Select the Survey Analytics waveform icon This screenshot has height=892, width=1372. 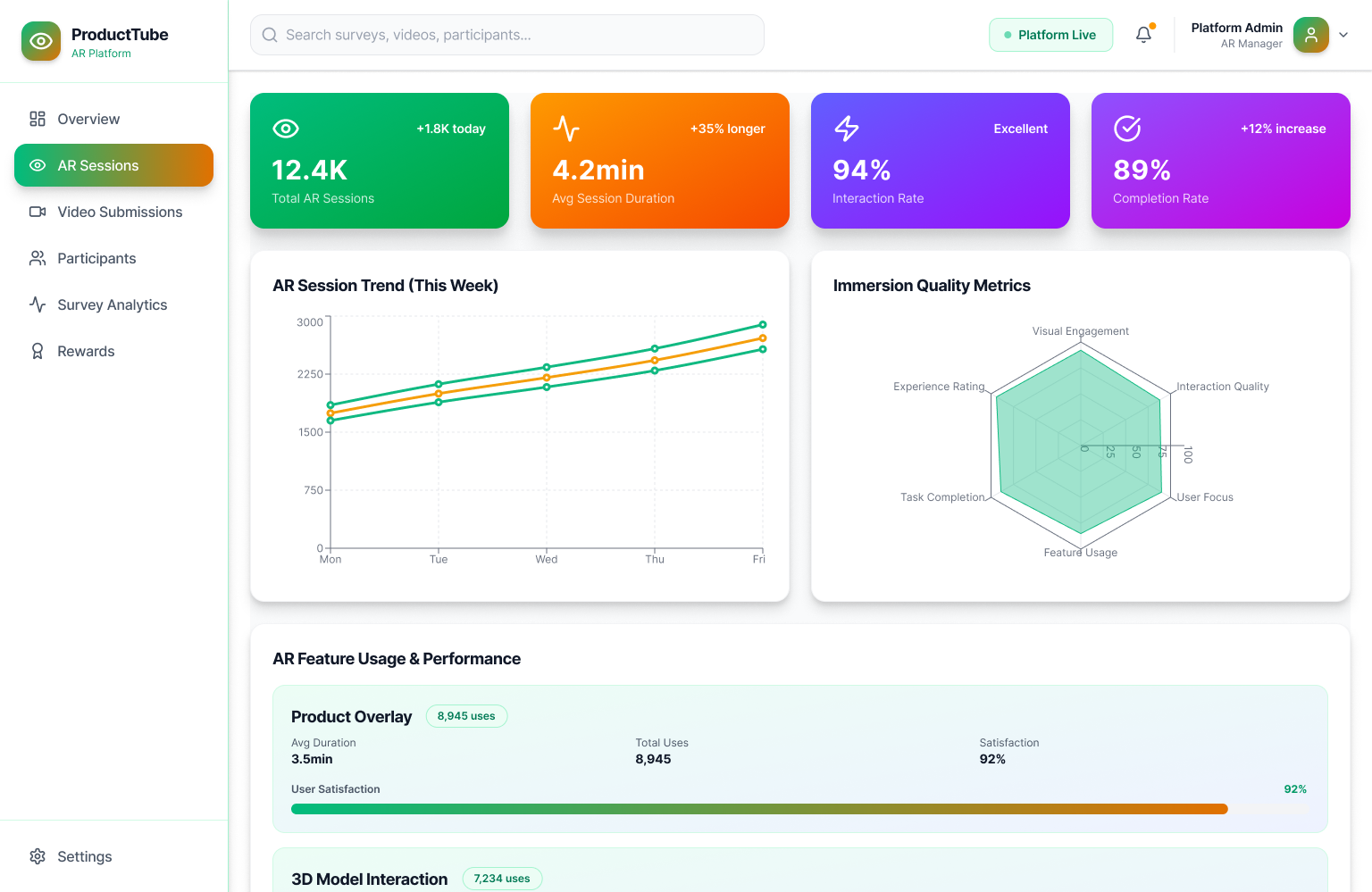(x=37, y=304)
